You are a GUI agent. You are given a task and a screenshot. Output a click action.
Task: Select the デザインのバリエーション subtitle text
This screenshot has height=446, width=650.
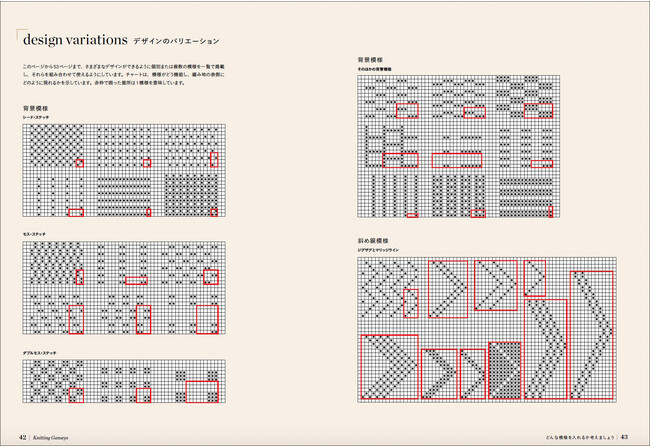(x=177, y=42)
